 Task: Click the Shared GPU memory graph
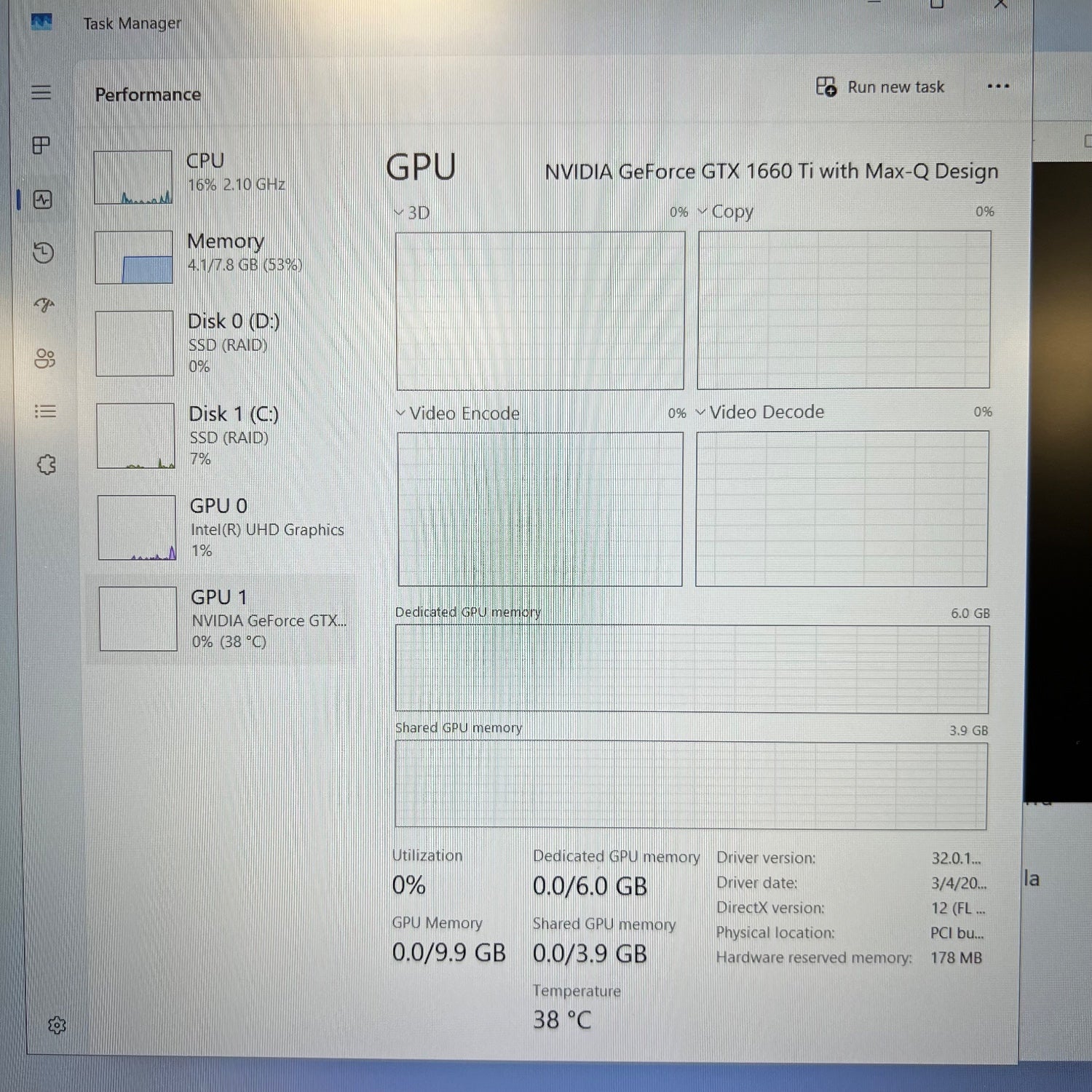click(692, 783)
